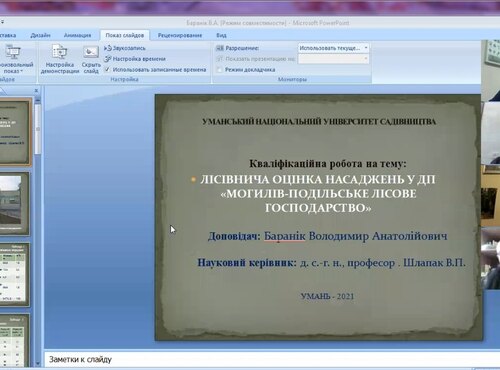Switch to the Анимация tab
The width and height of the screenshot is (500, 370).
77,35
